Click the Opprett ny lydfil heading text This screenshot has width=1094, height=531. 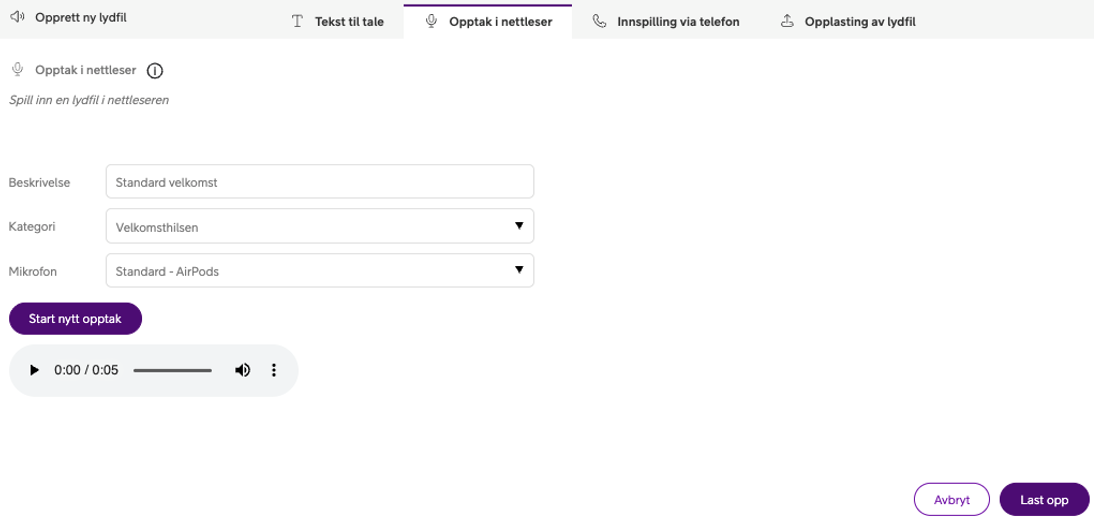pos(81,18)
